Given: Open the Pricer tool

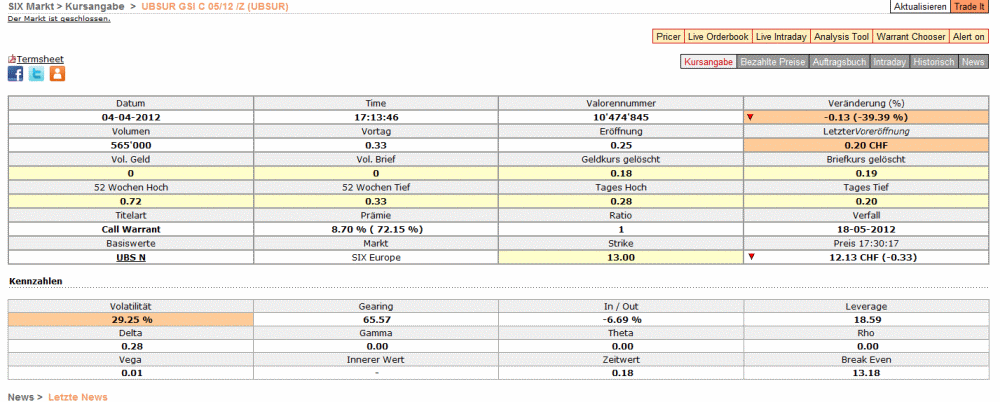Looking at the screenshot, I should [x=668, y=37].
